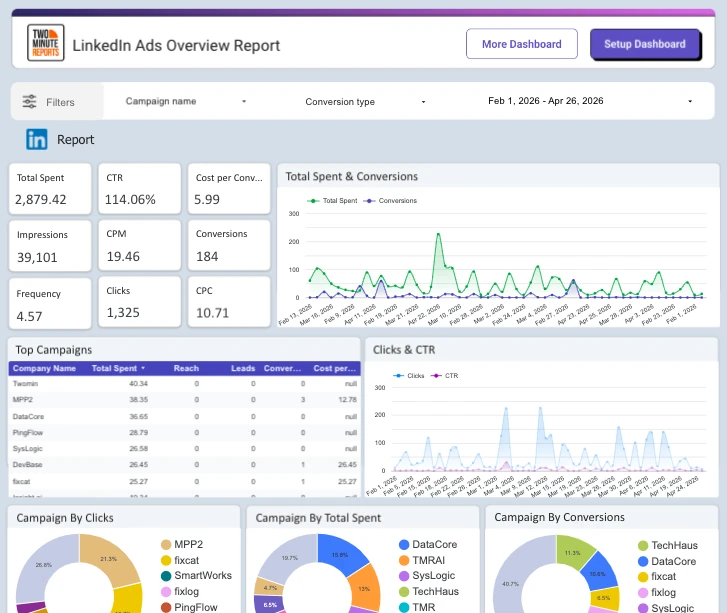
Task: Click the Clicks 1,325 scorecard
Action: point(140,302)
